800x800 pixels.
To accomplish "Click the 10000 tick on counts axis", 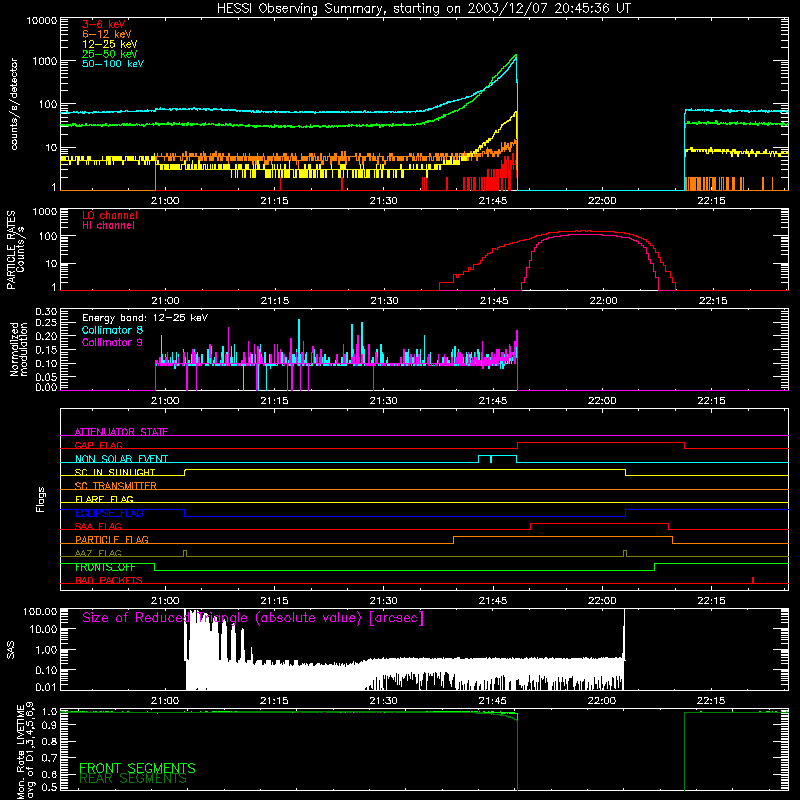I will coord(42,21).
